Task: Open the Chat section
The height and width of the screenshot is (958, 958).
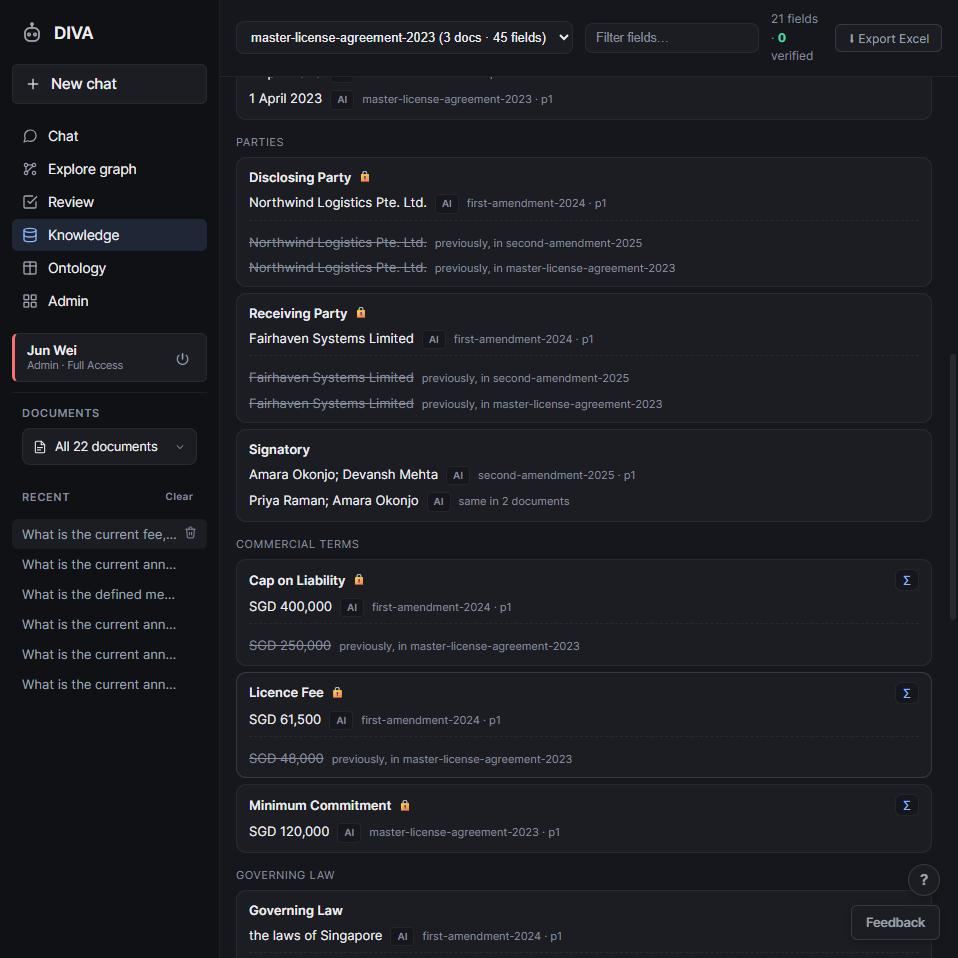Action: [x=109, y=136]
